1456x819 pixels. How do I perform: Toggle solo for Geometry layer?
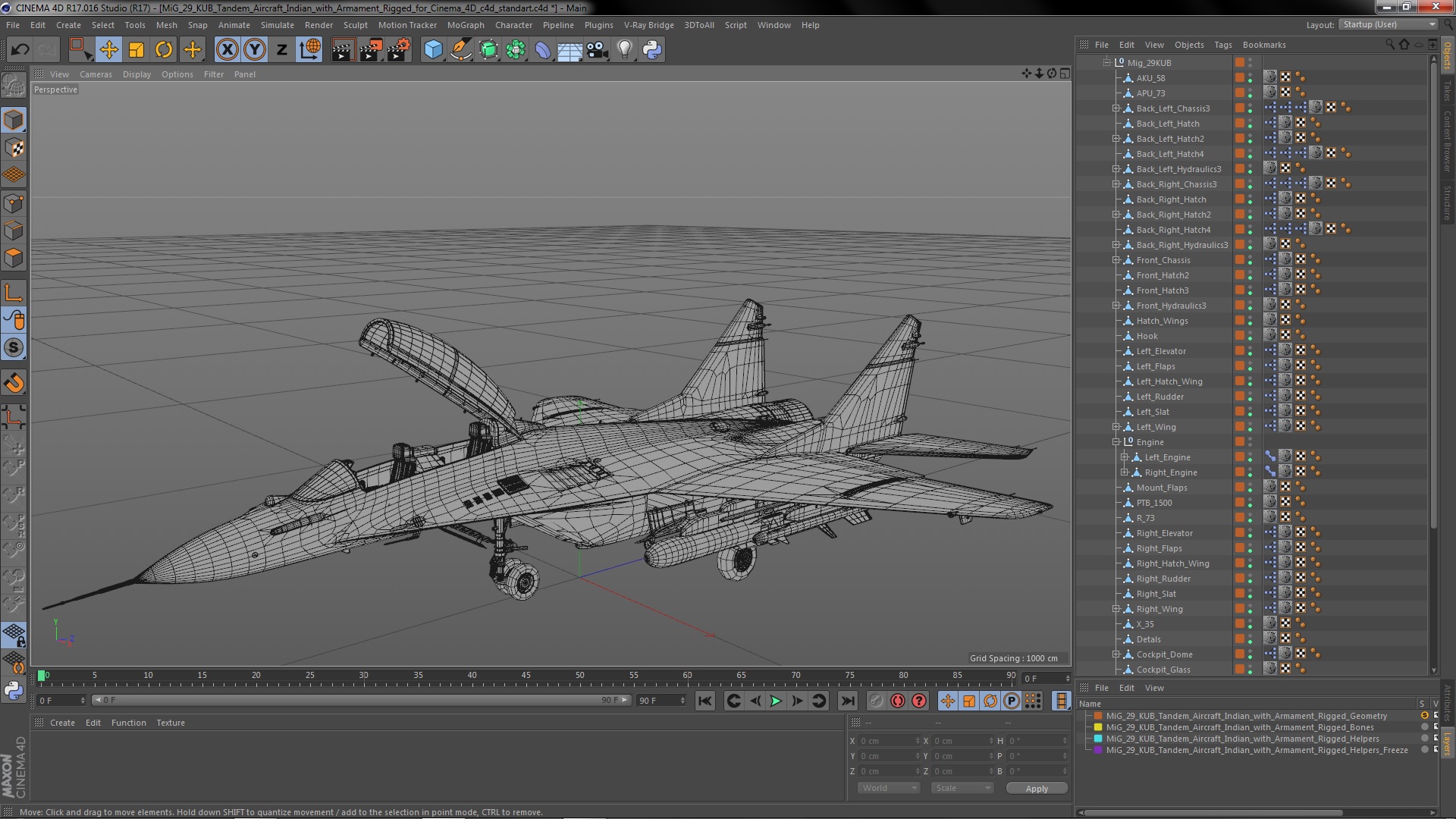1424,716
